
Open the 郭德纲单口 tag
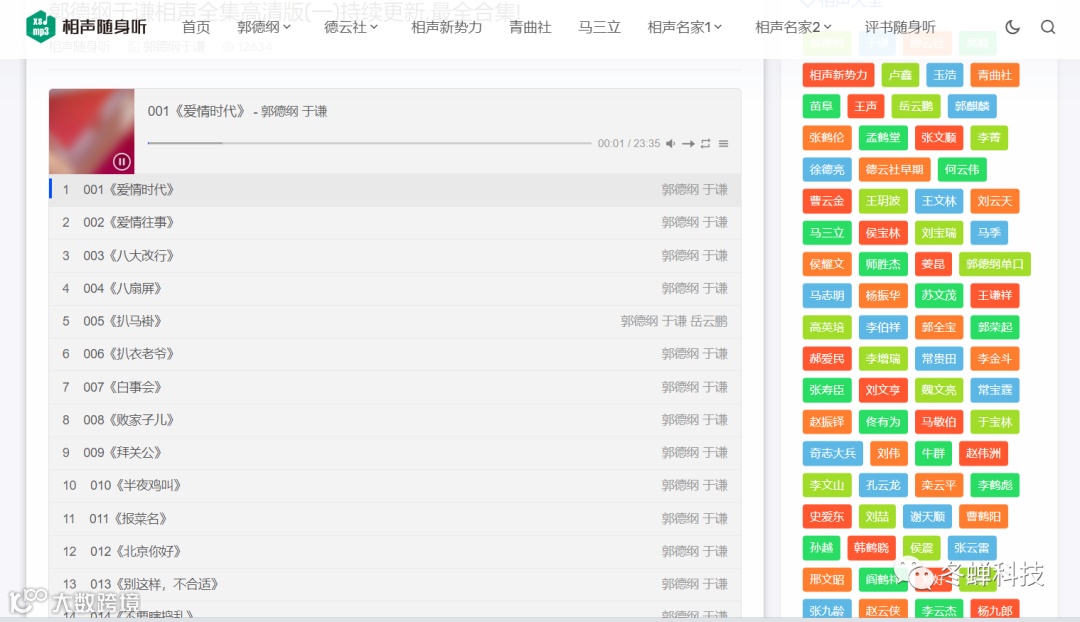pyautogui.click(x=995, y=264)
